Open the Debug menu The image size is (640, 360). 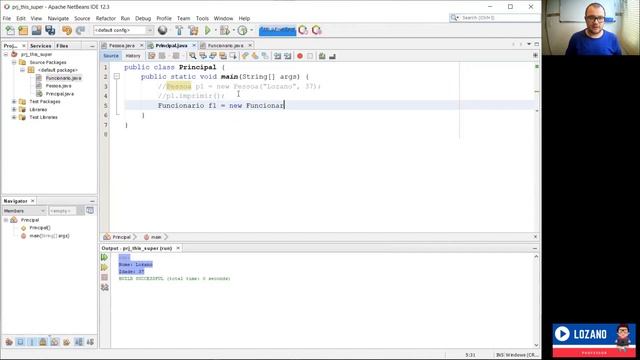click(x=143, y=18)
